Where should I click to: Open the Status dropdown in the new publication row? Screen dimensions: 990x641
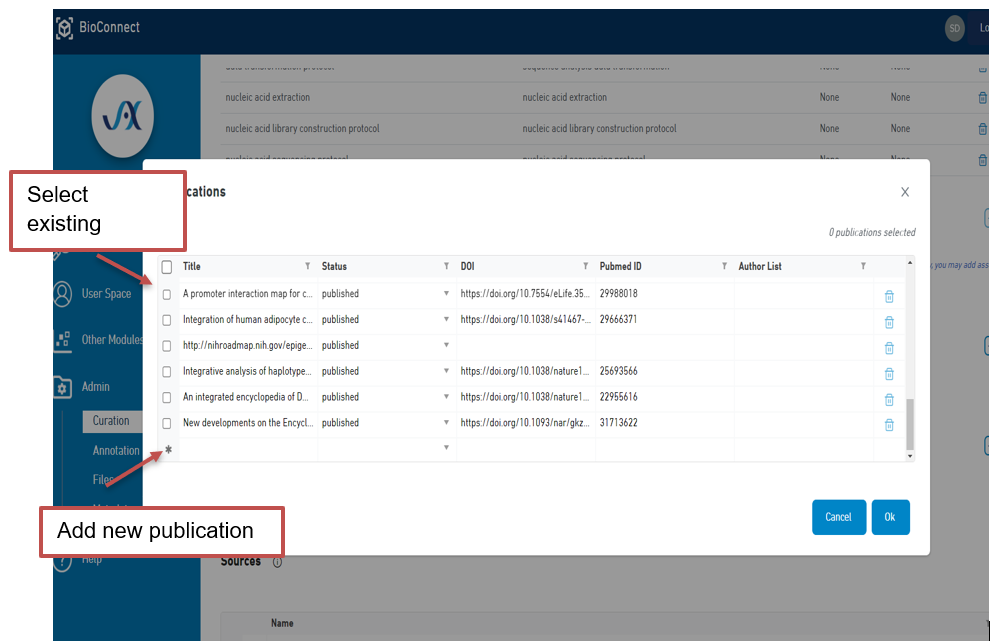point(446,448)
